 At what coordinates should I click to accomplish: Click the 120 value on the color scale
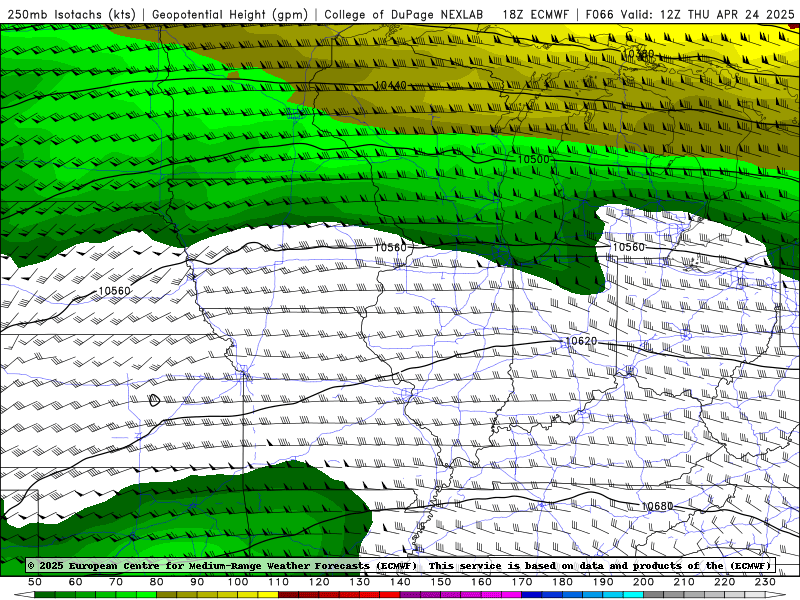(x=319, y=582)
